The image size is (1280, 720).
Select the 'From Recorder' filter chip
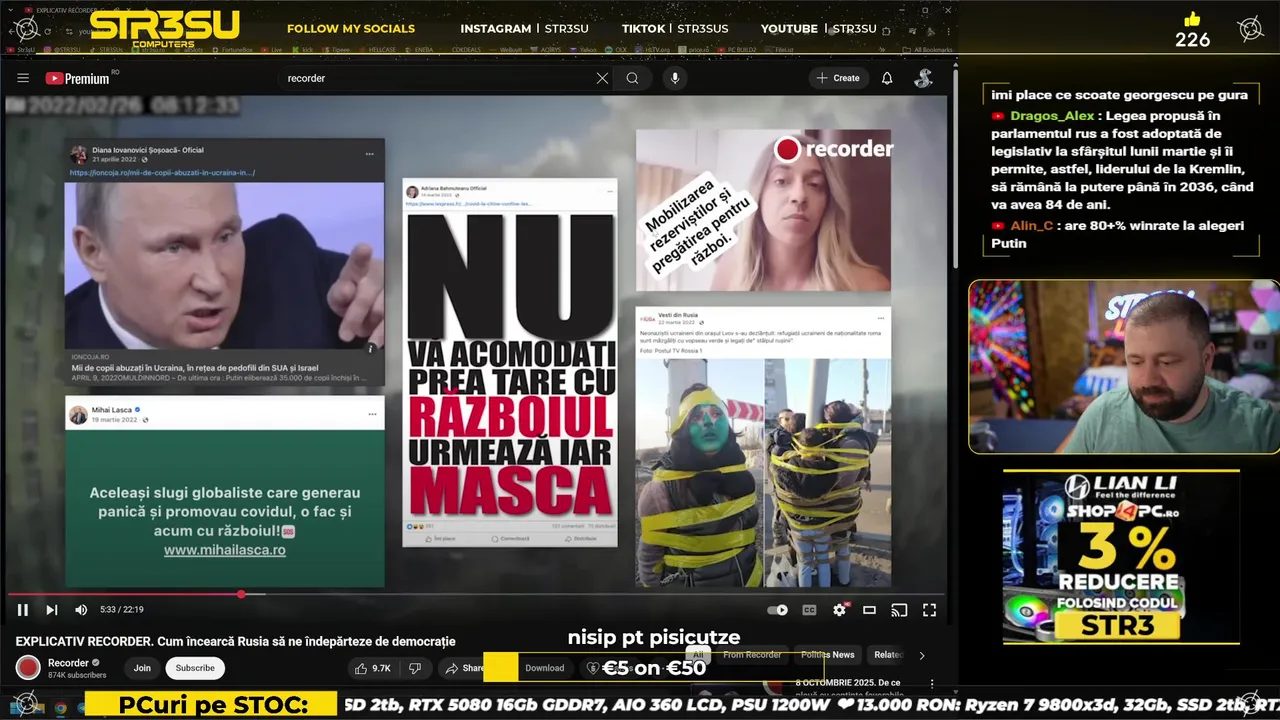pyautogui.click(x=752, y=655)
